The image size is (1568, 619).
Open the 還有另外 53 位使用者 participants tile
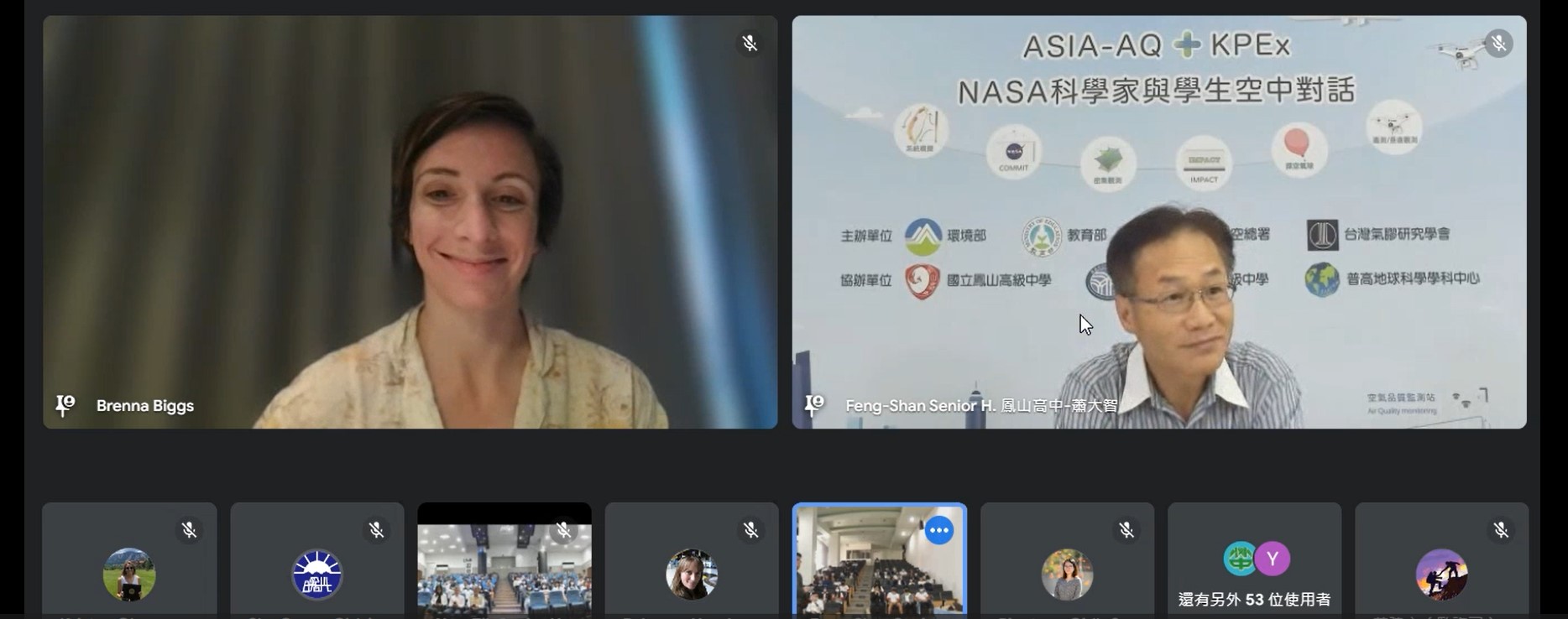pyautogui.click(x=1254, y=560)
